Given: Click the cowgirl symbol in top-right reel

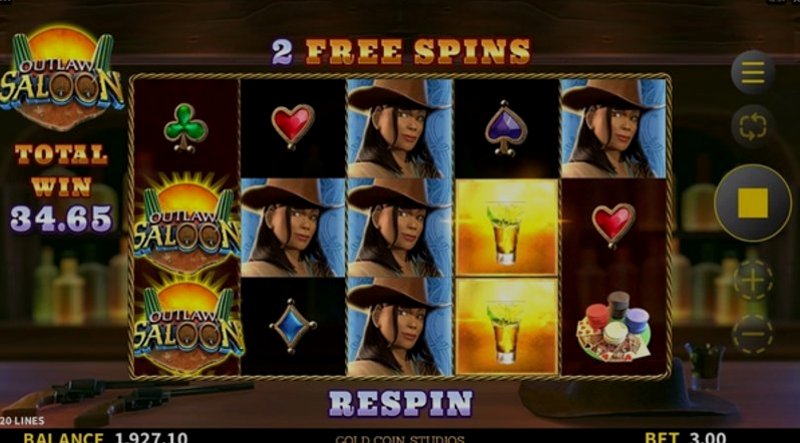Looking at the screenshot, I should click(x=613, y=128).
